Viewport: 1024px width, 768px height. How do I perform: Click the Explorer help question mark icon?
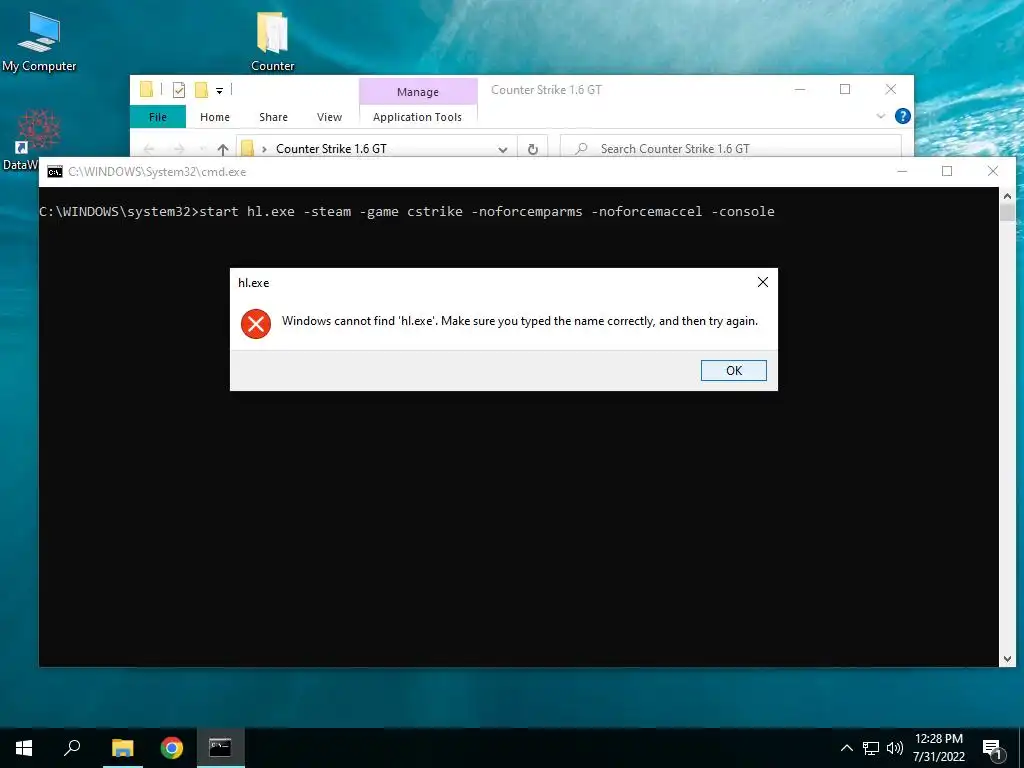(x=903, y=116)
